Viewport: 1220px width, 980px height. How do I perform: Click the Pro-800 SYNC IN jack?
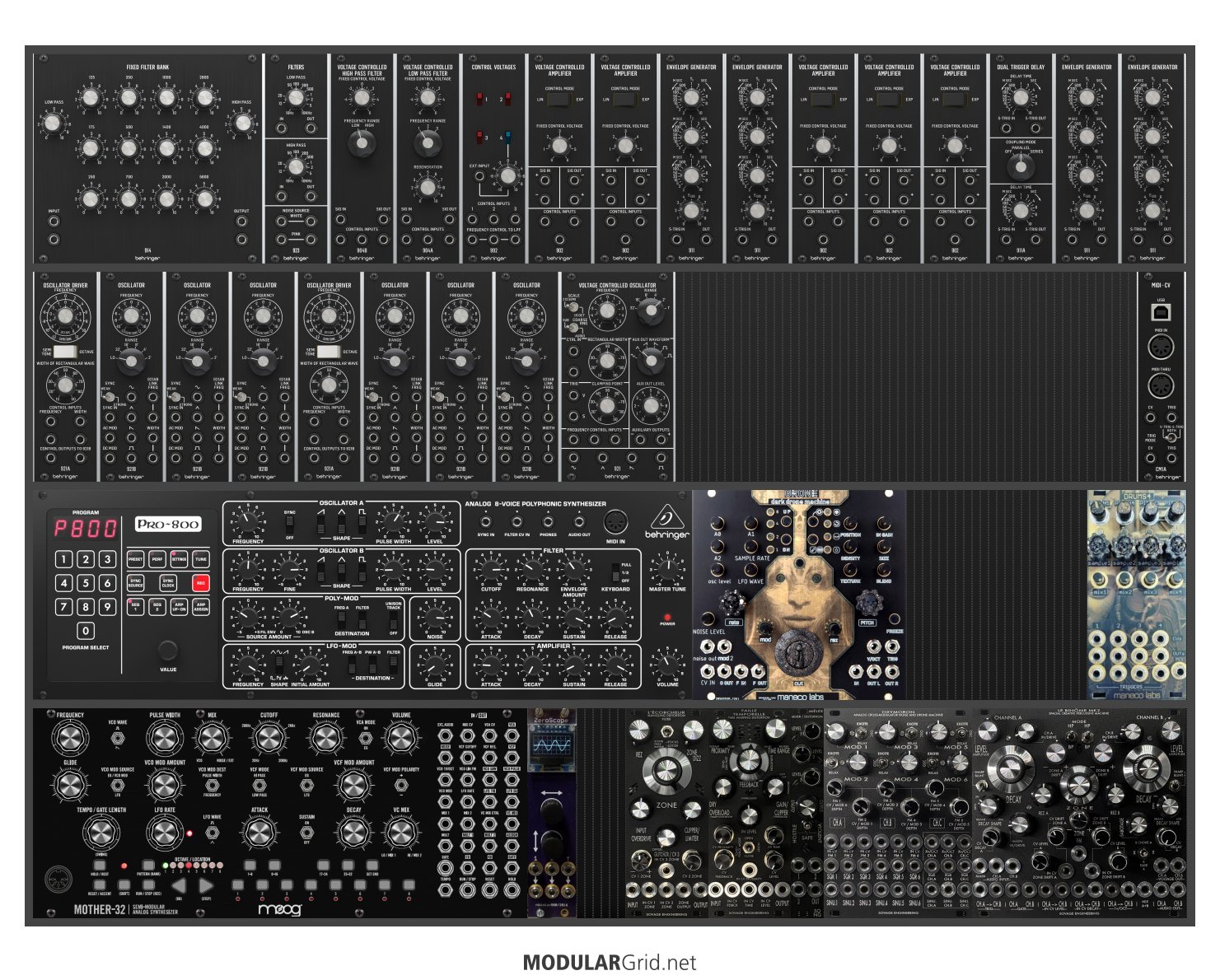coord(486,521)
